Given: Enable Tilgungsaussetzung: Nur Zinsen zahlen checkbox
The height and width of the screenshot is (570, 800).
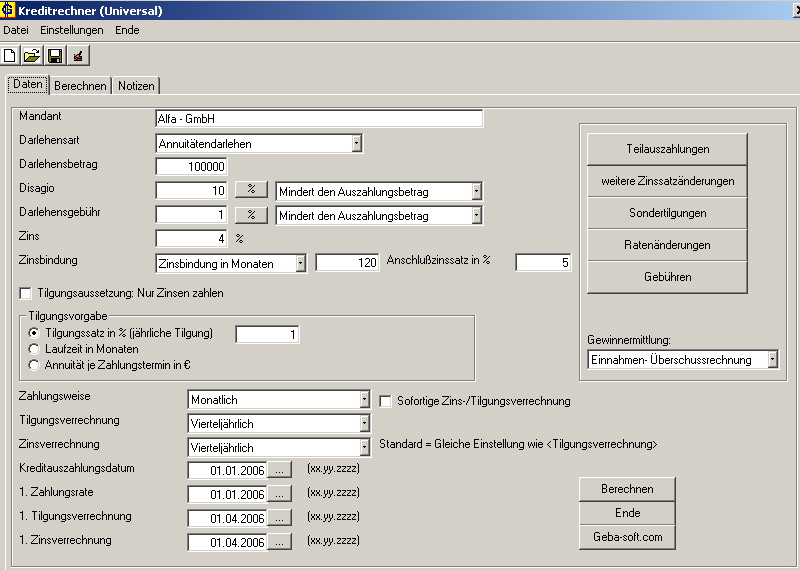Looking at the screenshot, I should [26, 293].
